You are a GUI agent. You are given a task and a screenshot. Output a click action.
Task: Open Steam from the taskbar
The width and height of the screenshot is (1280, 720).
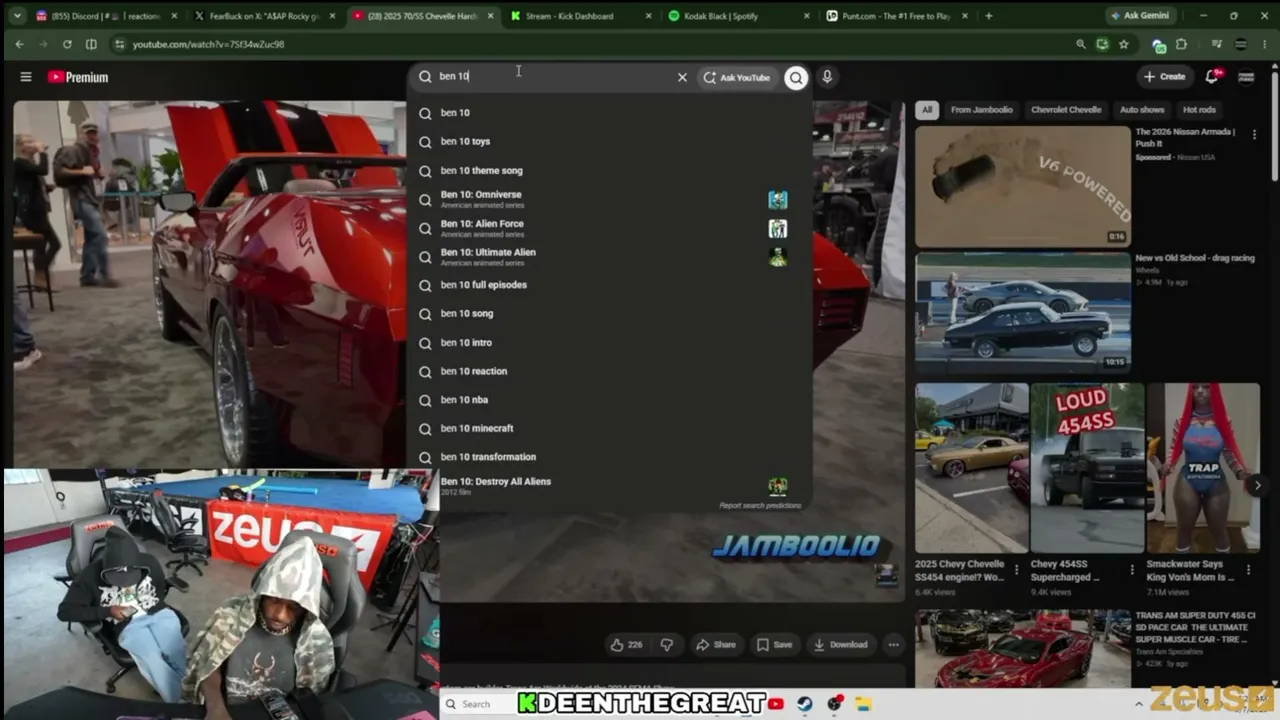[x=805, y=704]
